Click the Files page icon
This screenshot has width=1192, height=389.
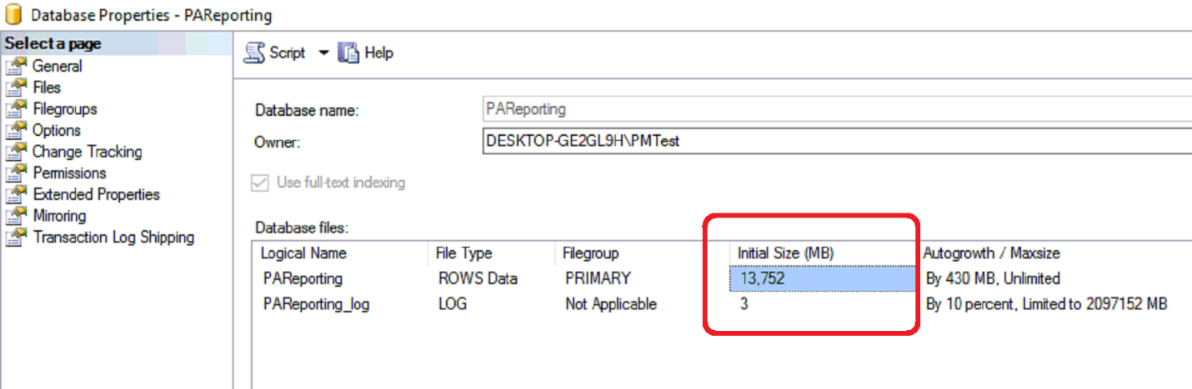click(x=16, y=87)
